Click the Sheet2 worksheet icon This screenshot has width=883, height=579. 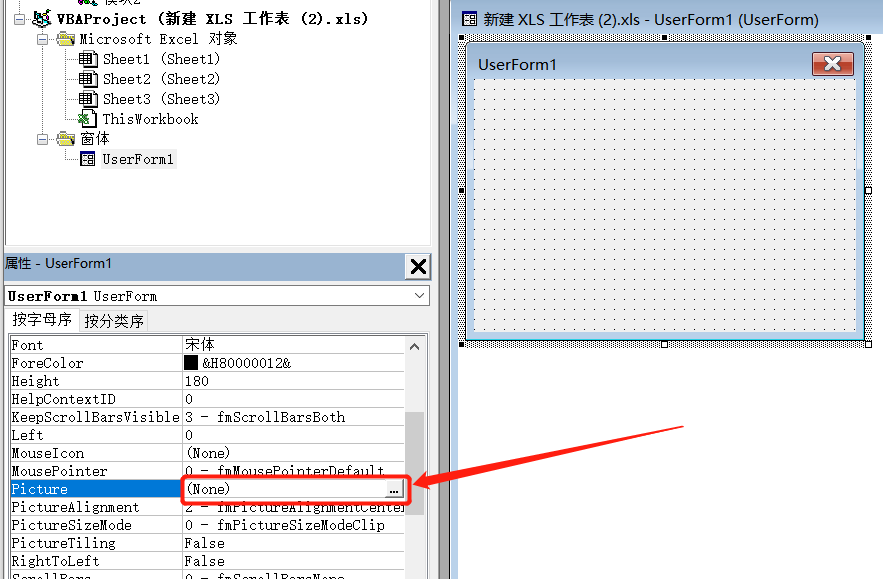point(87,79)
